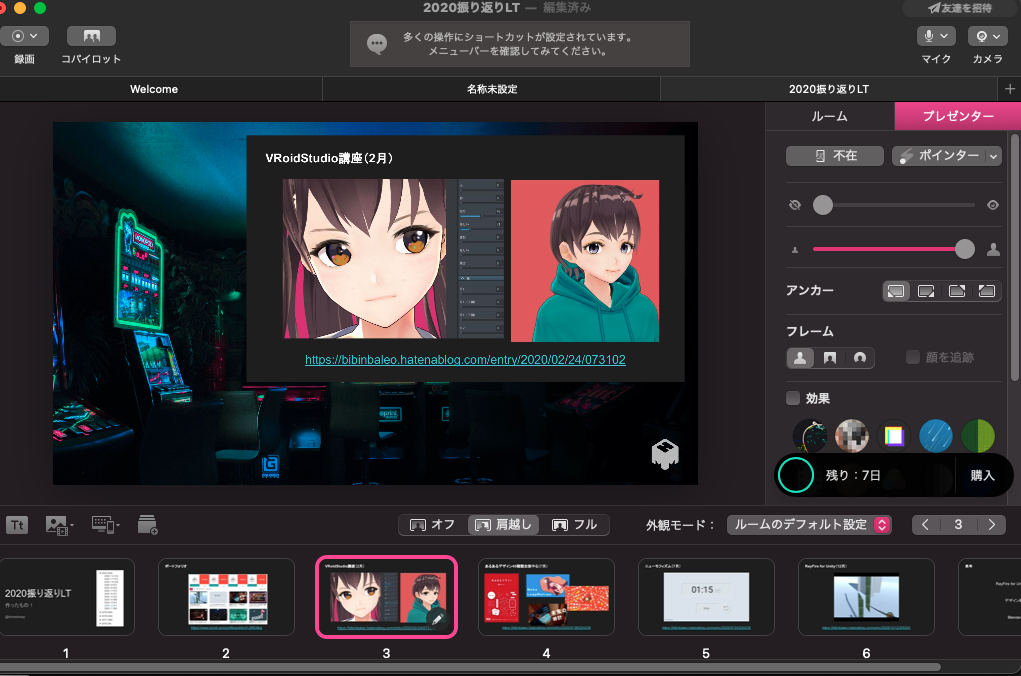This screenshot has height=676, width=1021.
Task: Select slide thumbnail 2 portfolio grid
Action: pos(227,597)
